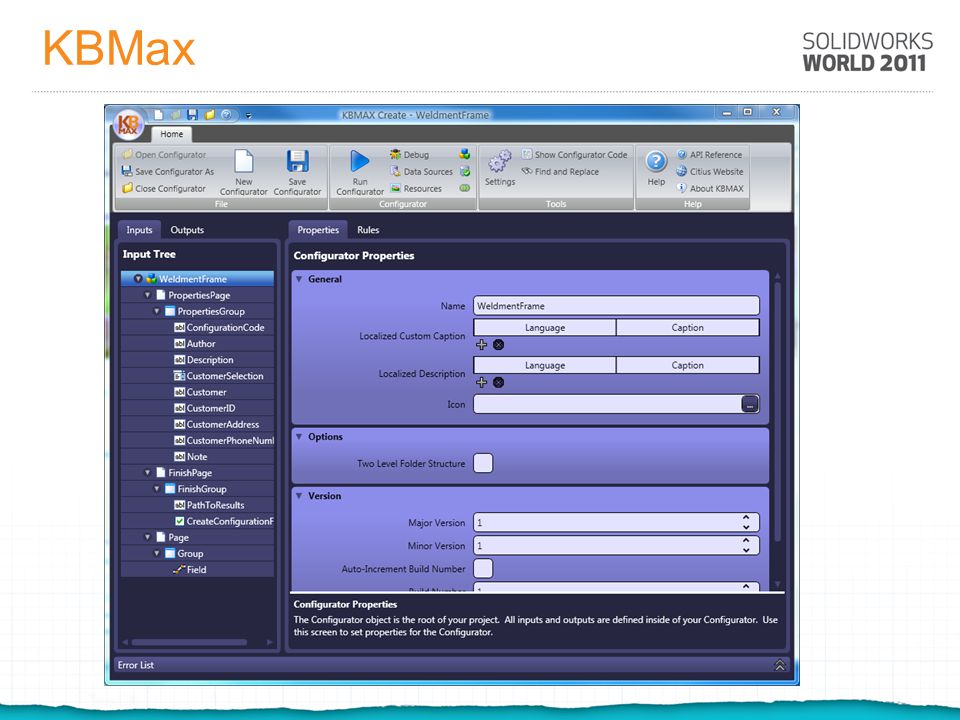Click the colored cubes icon next to Debug
This screenshot has width=960, height=720.
click(x=465, y=154)
